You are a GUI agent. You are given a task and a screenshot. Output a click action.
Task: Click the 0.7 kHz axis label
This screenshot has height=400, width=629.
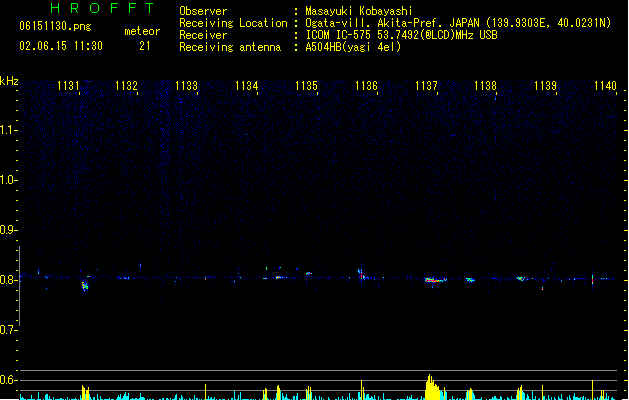[x=8, y=330]
